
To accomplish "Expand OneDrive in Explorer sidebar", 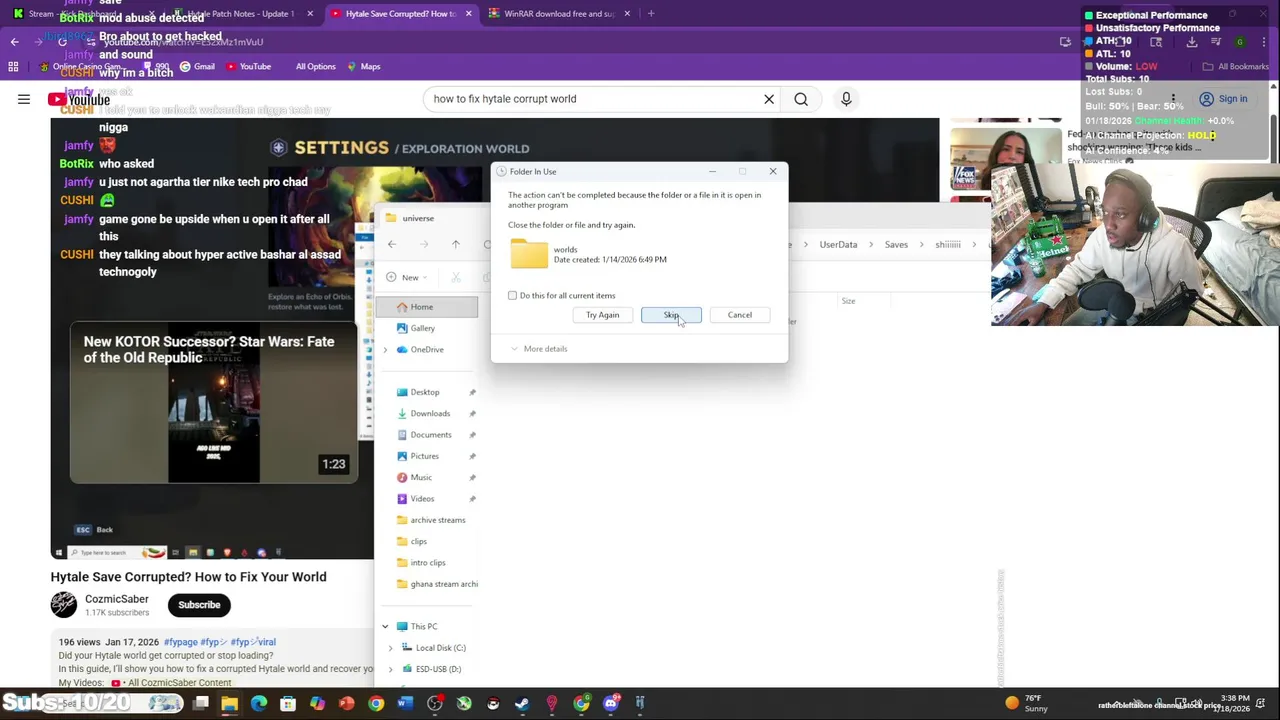I will [386, 350].
